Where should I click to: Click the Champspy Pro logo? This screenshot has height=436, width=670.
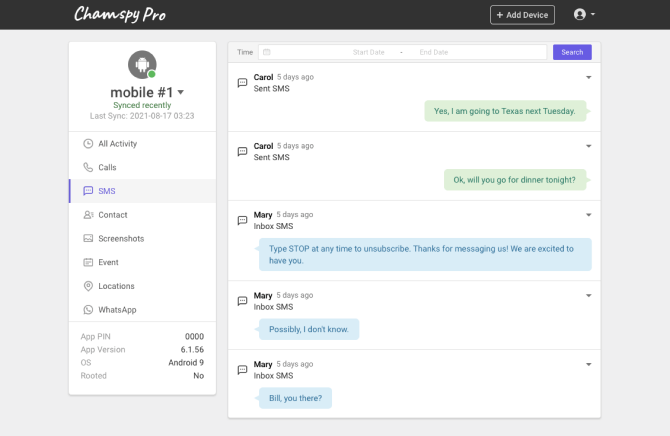click(x=120, y=14)
